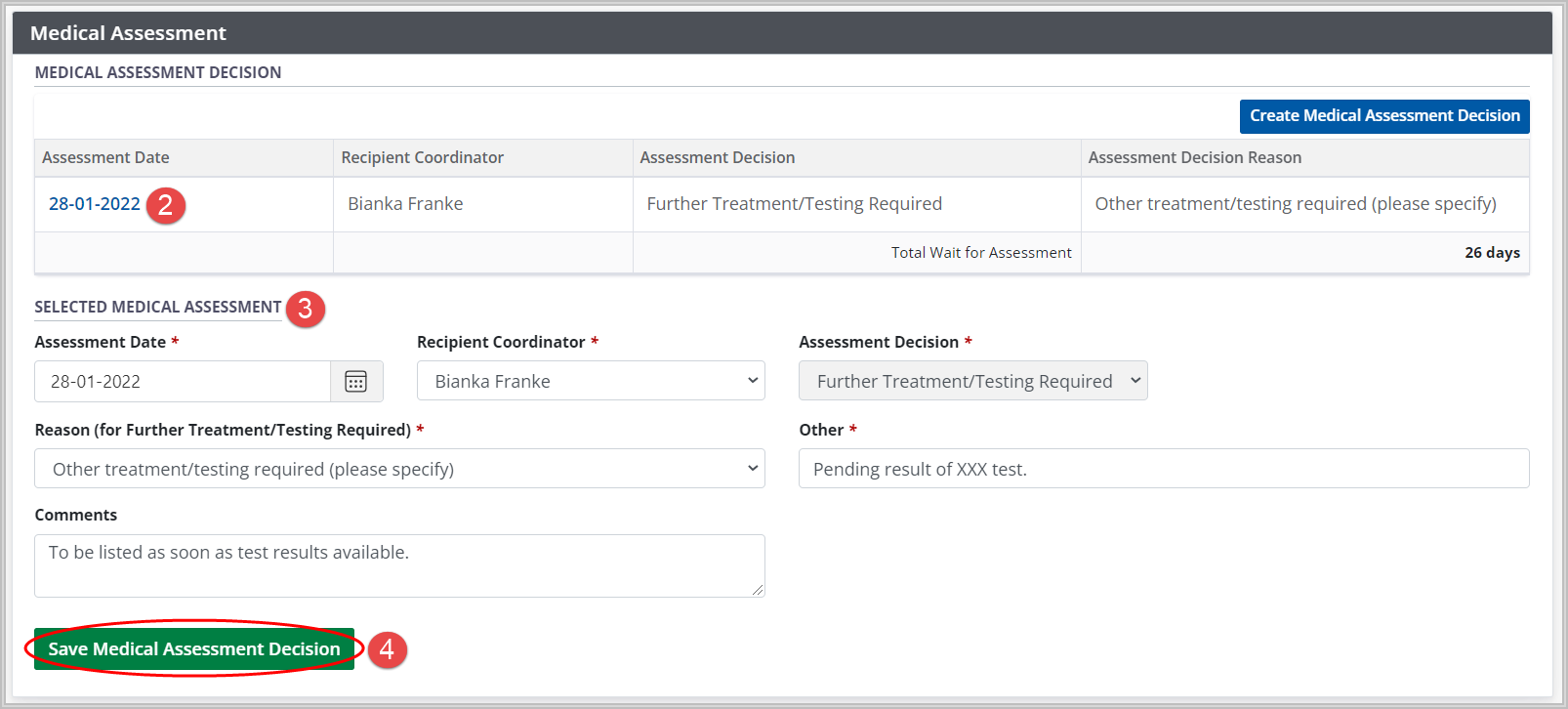The image size is (1568, 709).
Task: Click into the Other text field
Action: [x=1164, y=469]
